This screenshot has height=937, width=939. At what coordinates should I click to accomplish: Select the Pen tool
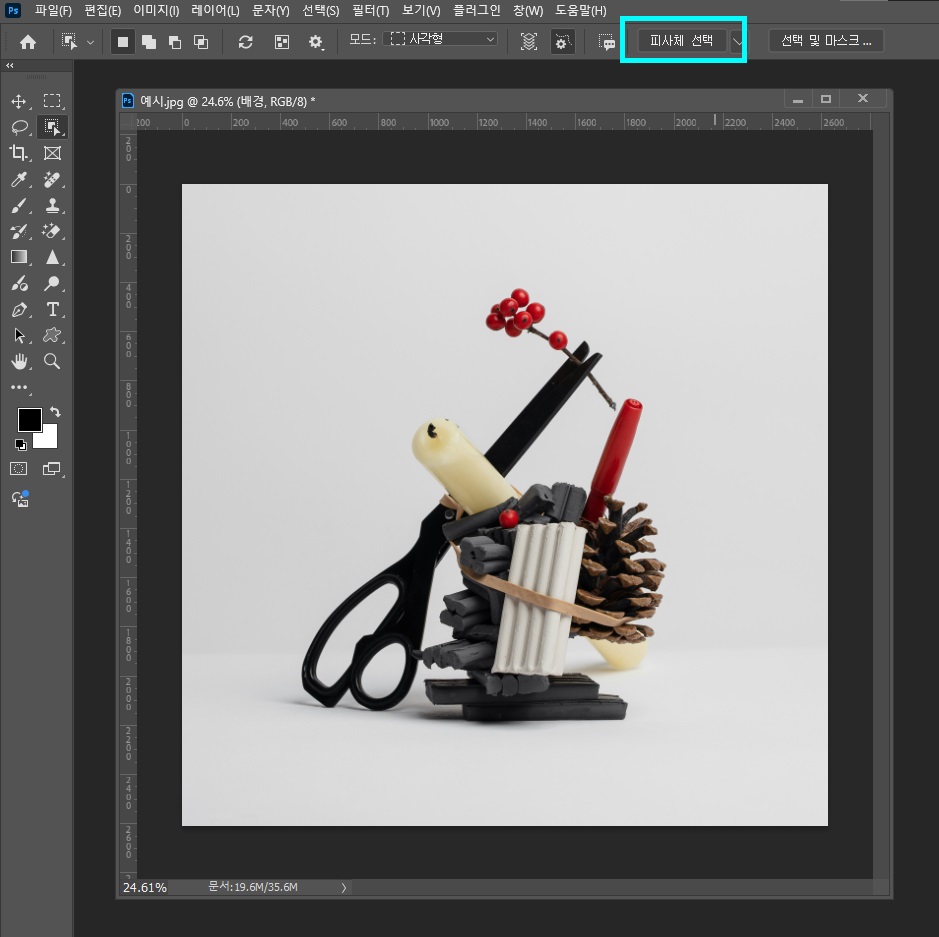19,310
